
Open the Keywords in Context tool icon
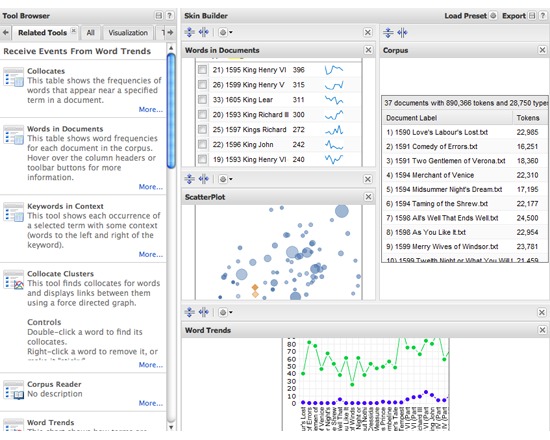(14, 213)
